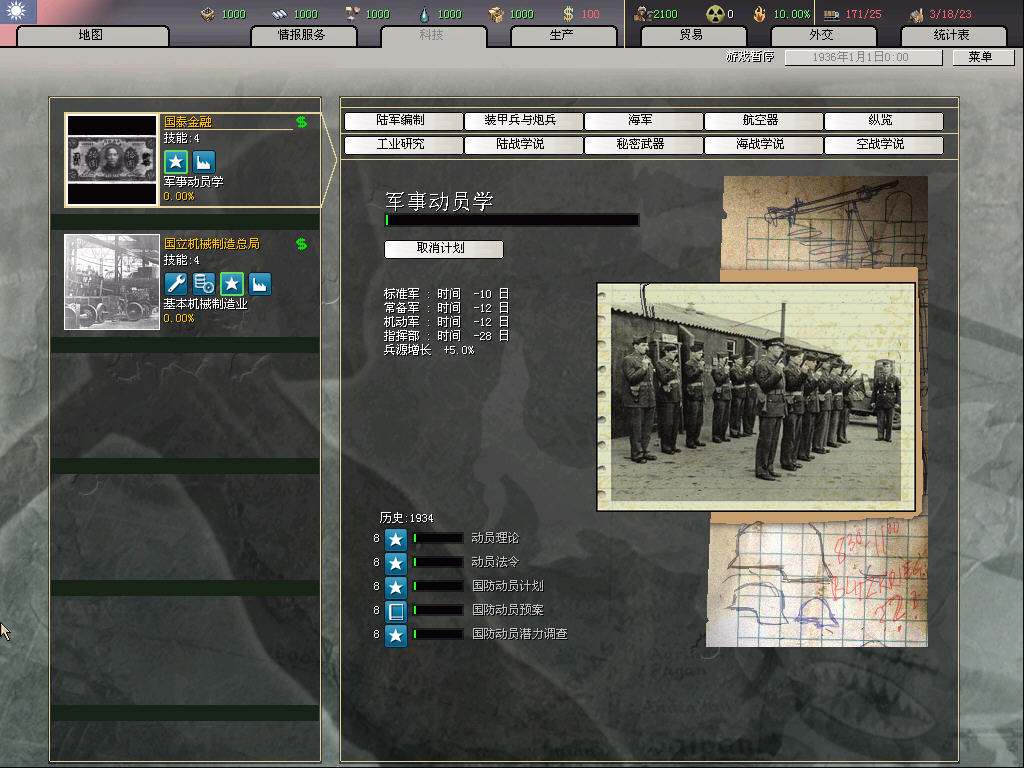The height and width of the screenshot is (768, 1024).
Task: Click the nuclear symbol in top bar
Action: point(714,14)
